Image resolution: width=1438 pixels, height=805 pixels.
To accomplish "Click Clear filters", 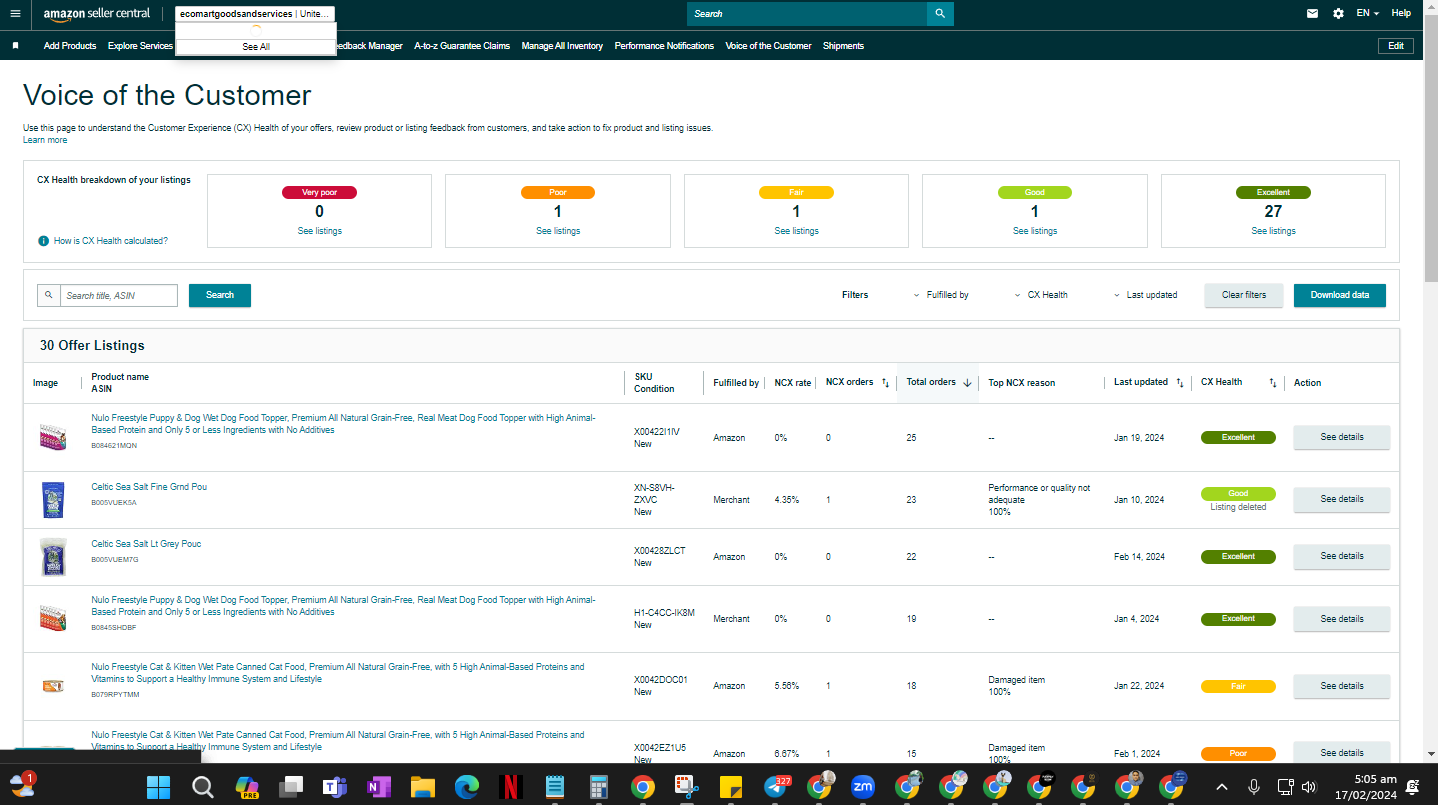I will click(x=1244, y=295).
